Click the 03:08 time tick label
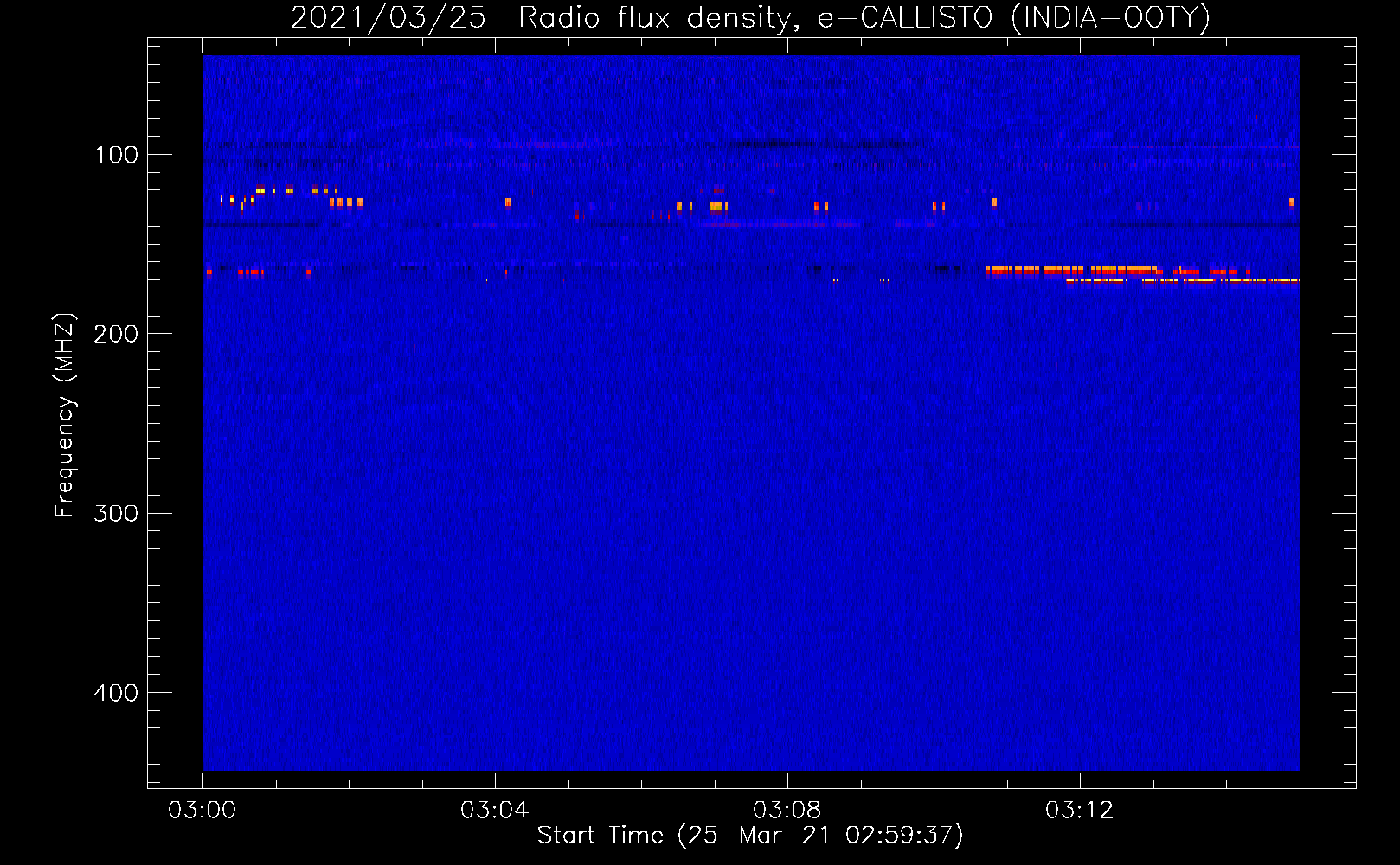This screenshot has height=865, width=1400. click(x=787, y=810)
